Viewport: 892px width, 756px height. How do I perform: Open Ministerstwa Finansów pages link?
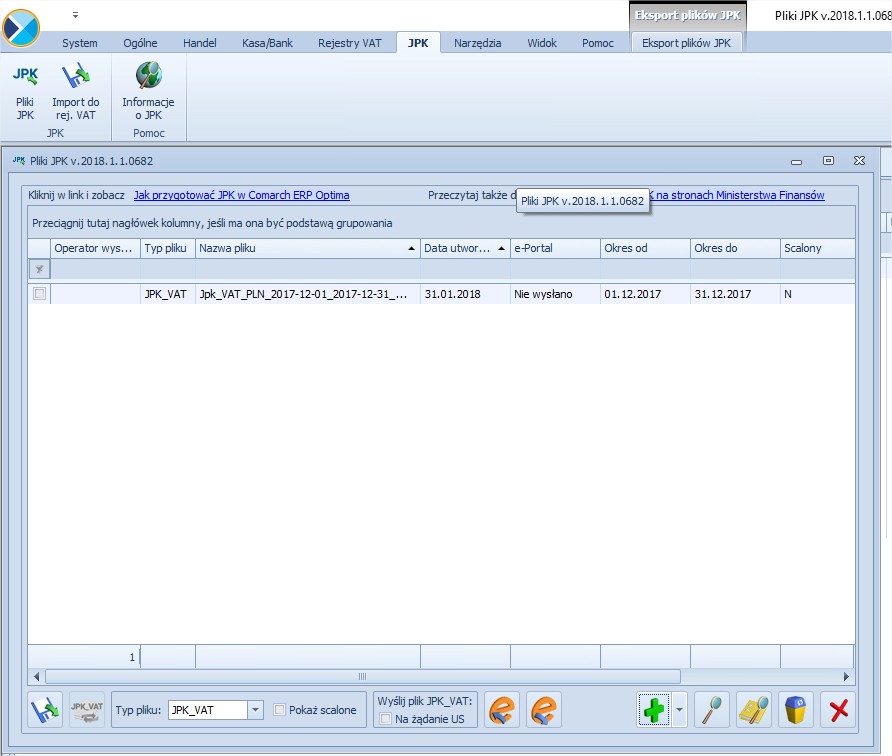click(x=738, y=195)
